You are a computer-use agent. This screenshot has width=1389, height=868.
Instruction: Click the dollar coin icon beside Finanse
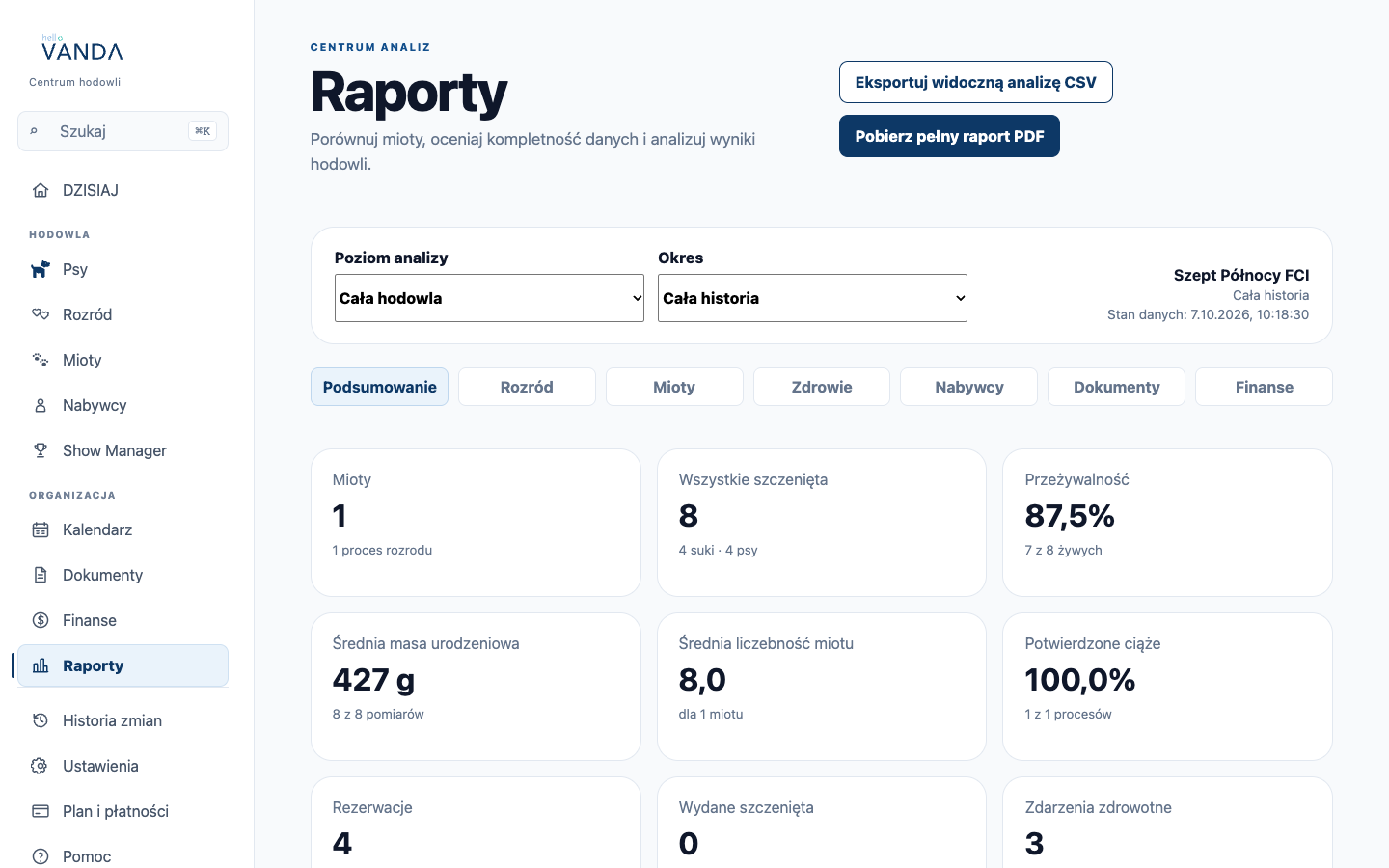click(41, 620)
